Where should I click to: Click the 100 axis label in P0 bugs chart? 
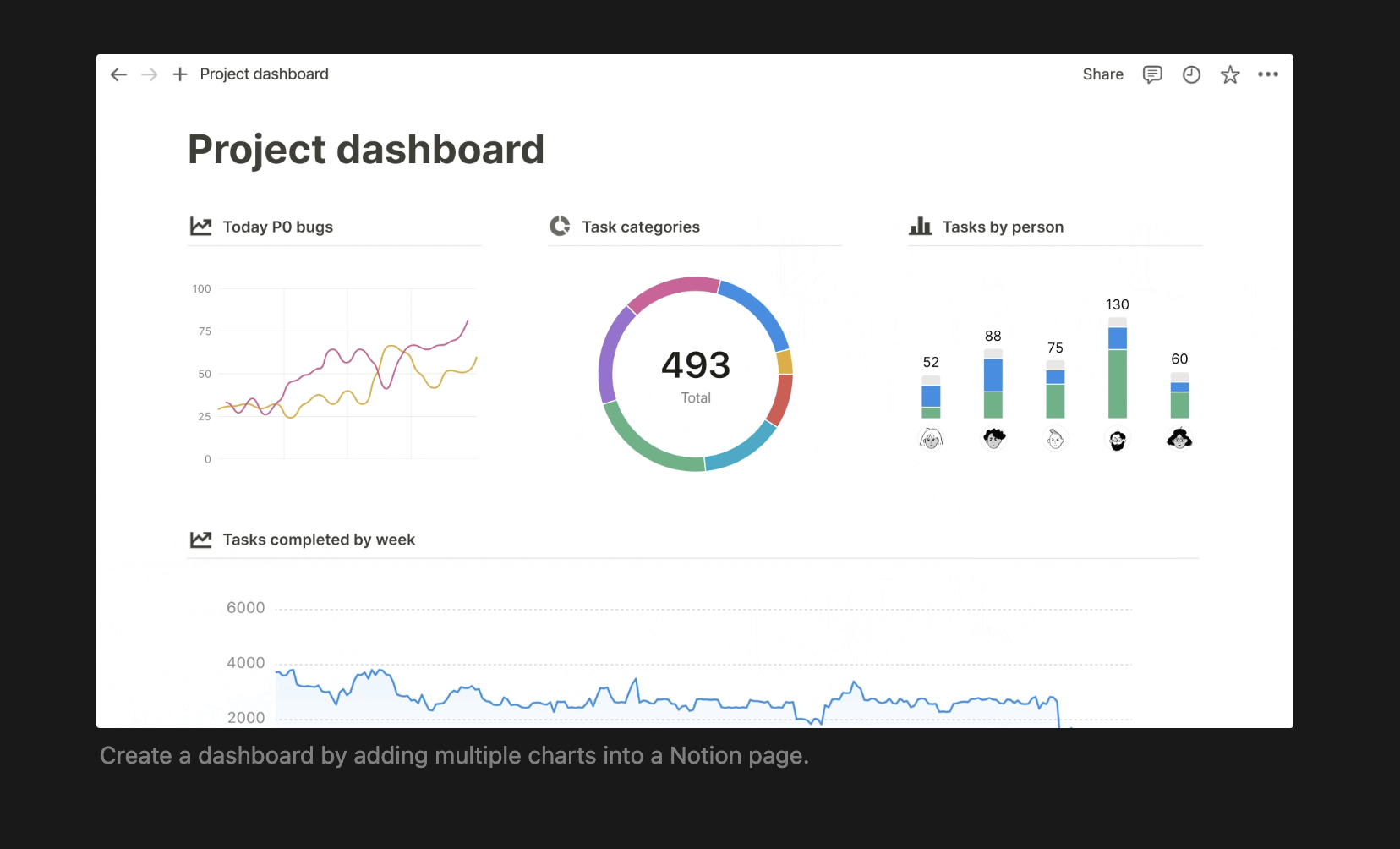201,288
